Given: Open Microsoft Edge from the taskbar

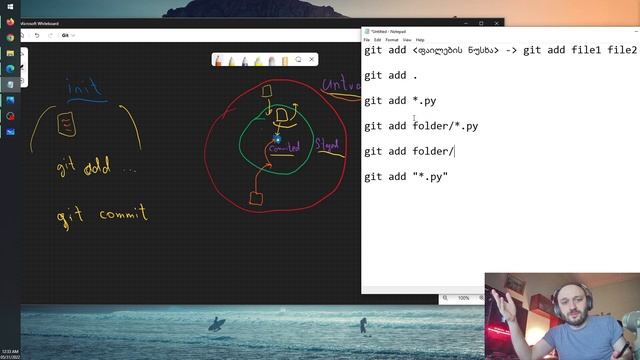Looking at the screenshot, I should tap(10, 69).
